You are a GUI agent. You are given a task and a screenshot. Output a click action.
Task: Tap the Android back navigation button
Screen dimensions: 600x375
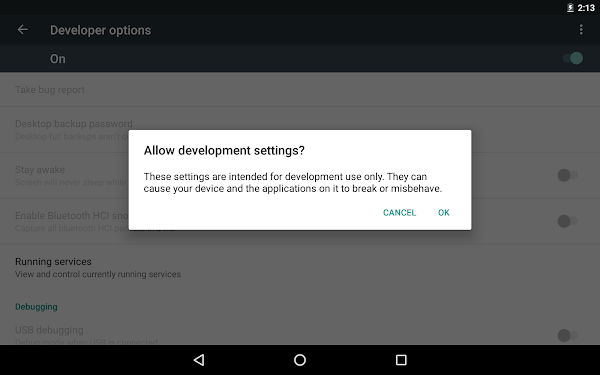click(x=199, y=360)
